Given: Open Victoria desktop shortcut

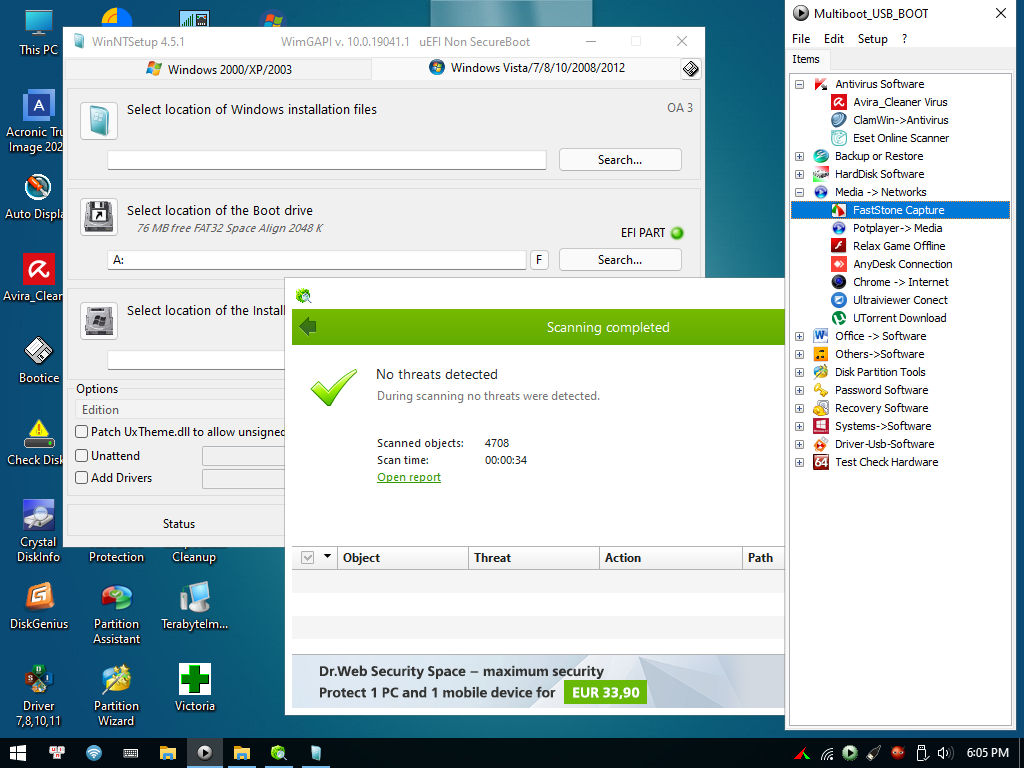Looking at the screenshot, I should pos(195,688).
